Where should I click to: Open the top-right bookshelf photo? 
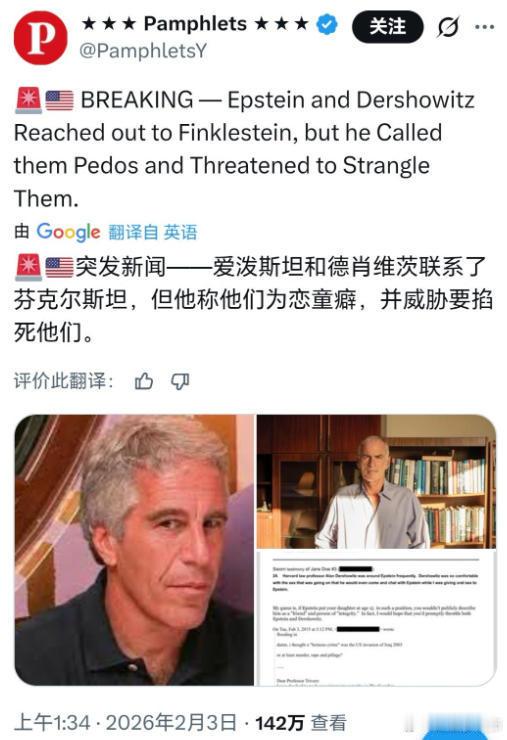tap(376, 481)
